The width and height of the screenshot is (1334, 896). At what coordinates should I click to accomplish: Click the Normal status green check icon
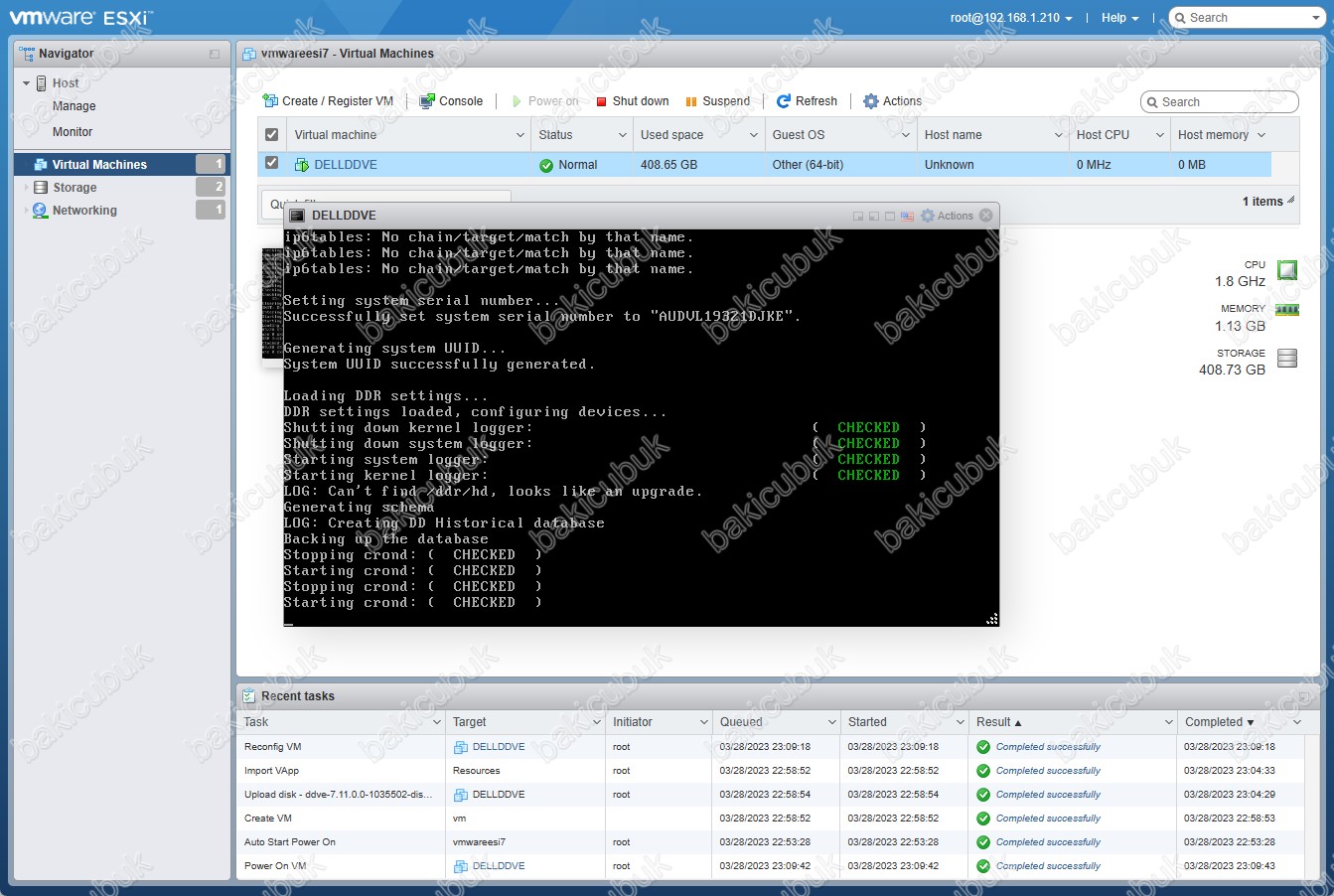pyautogui.click(x=546, y=166)
